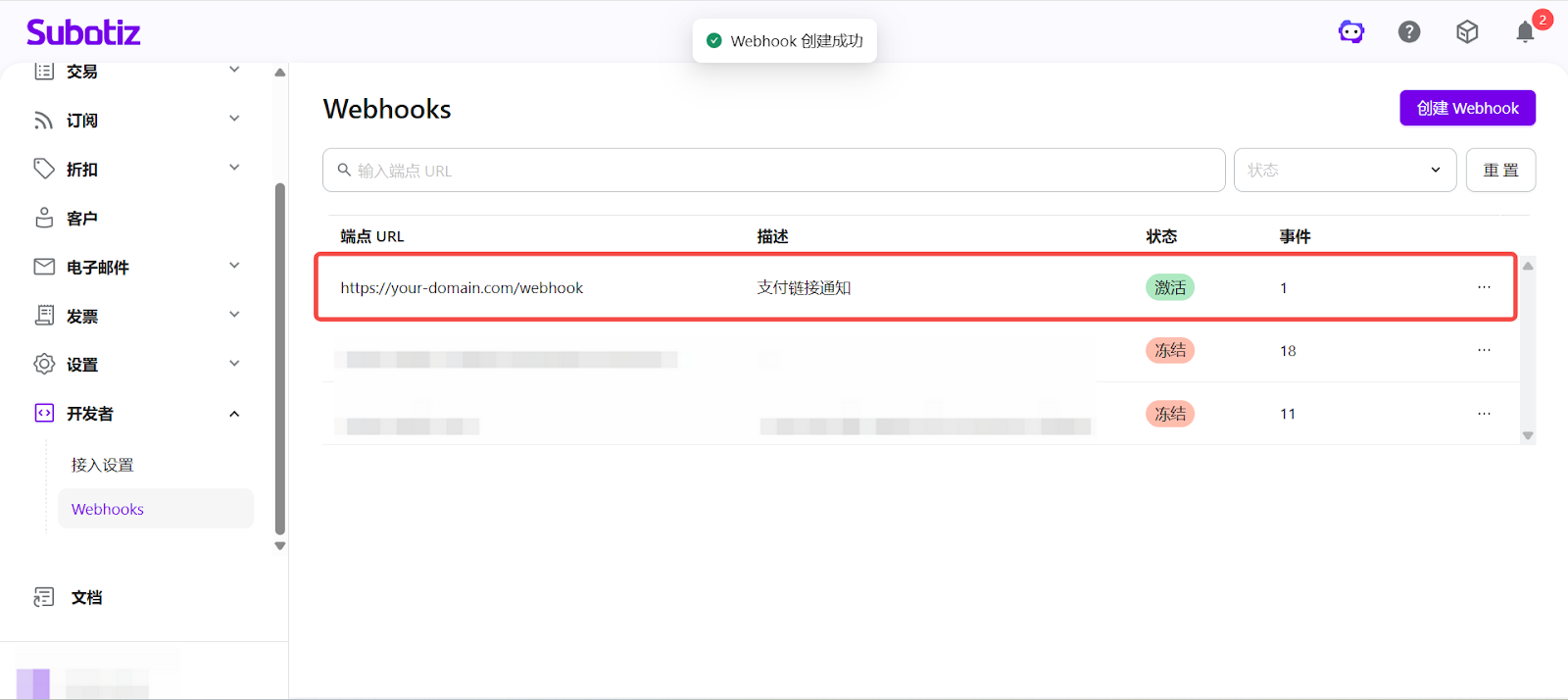Collapse the 开发者 developer section
Image resolution: width=1568 pixels, height=700 pixels.
tap(234, 414)
